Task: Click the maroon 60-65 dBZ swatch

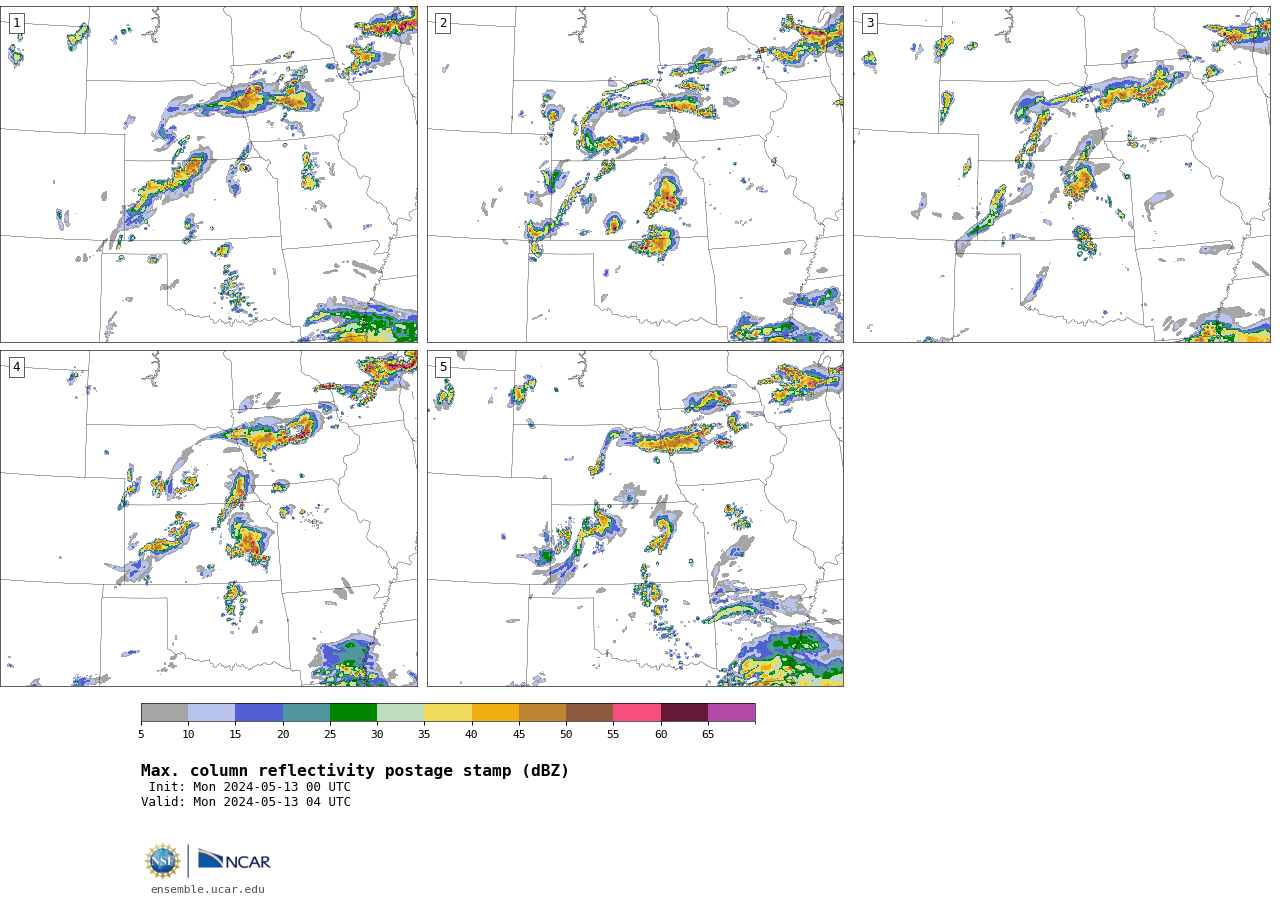Action: click(684, 712)
